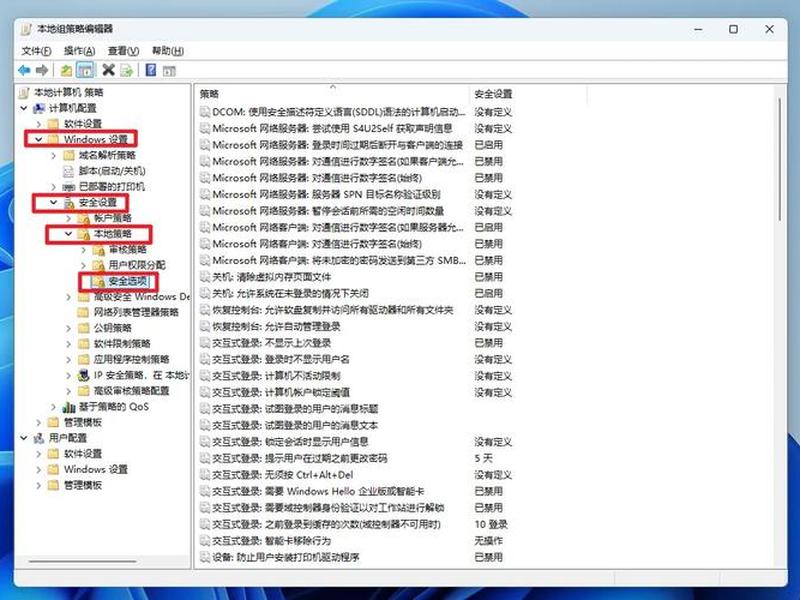Viewport: 800px width, 600px height.
Task: Collapse the 计算机配置 node
Action: (24, 108)
